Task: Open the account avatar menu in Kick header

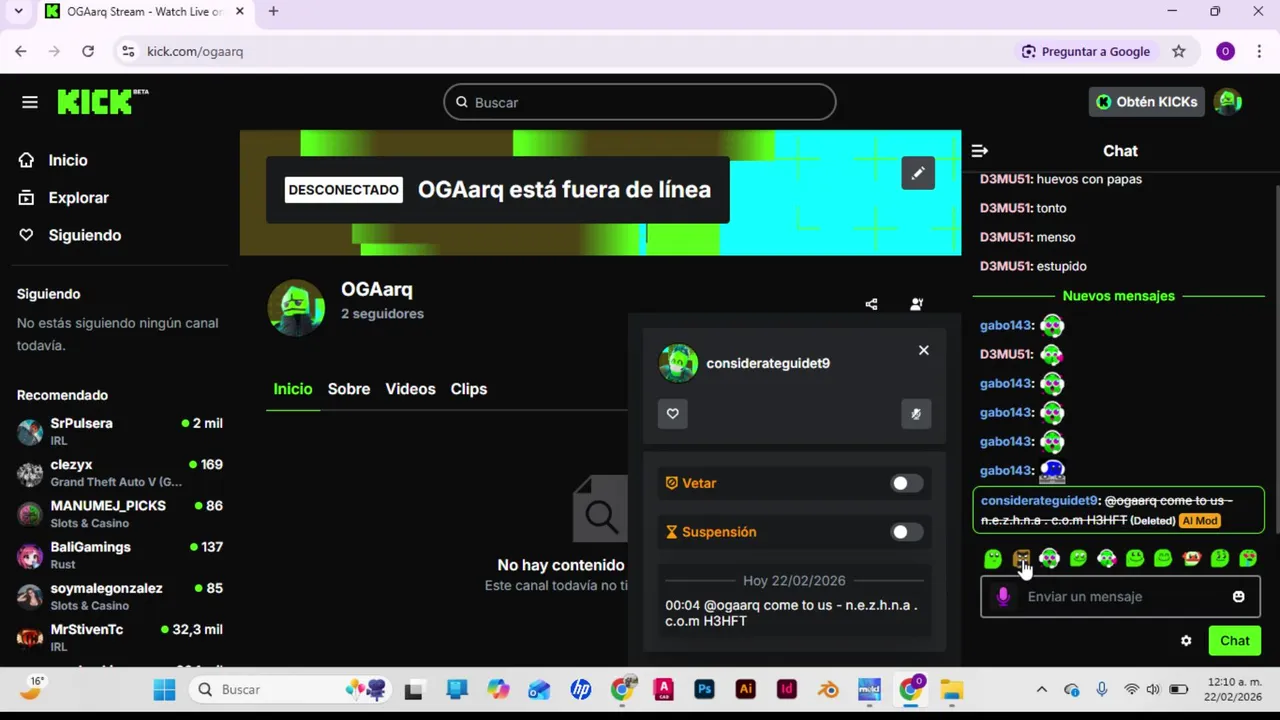Action: tap(1228, 102)
